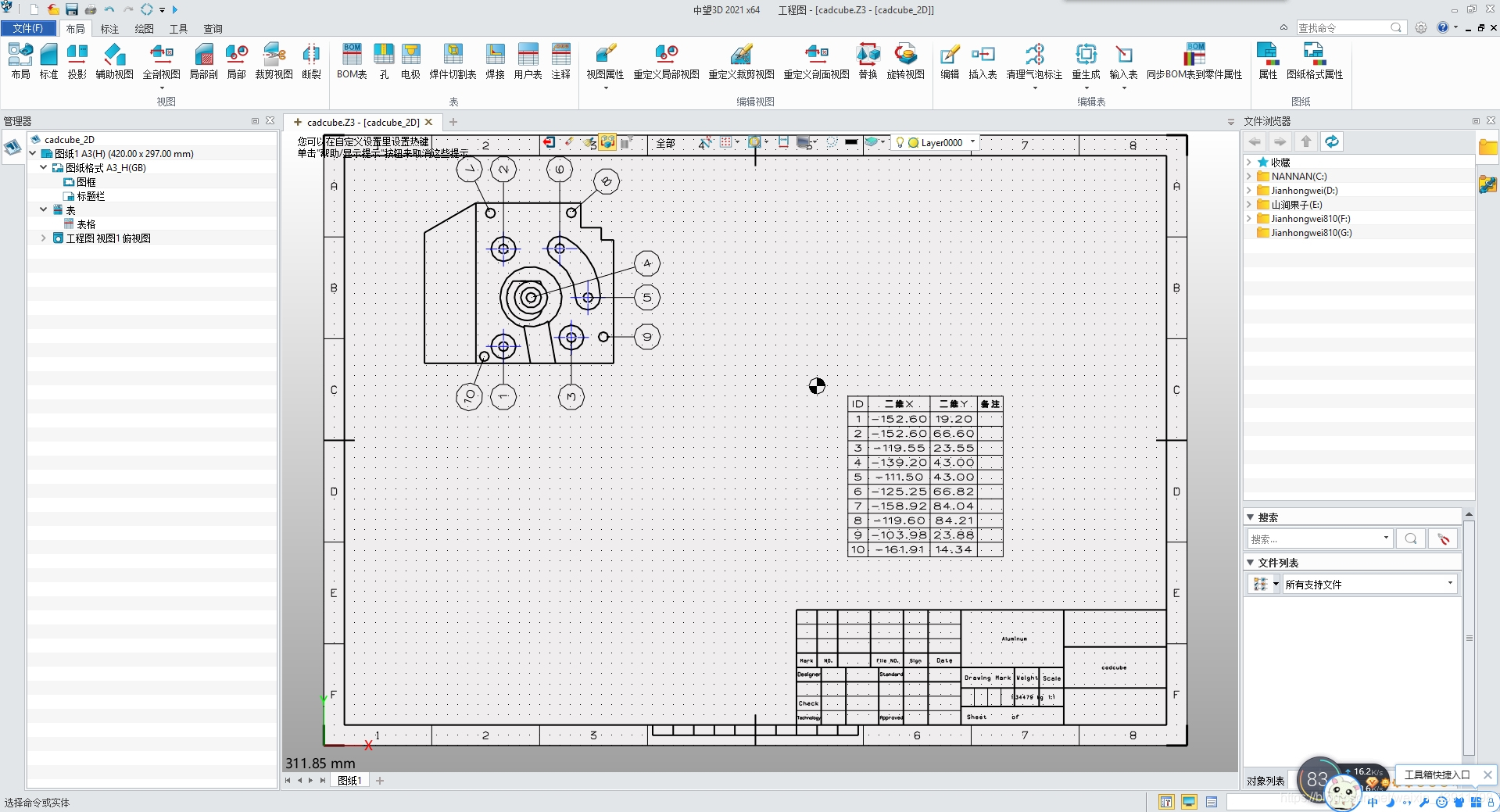Click the 用户表 user table icon
This screenshot has height=812, width=1500.
528,61
